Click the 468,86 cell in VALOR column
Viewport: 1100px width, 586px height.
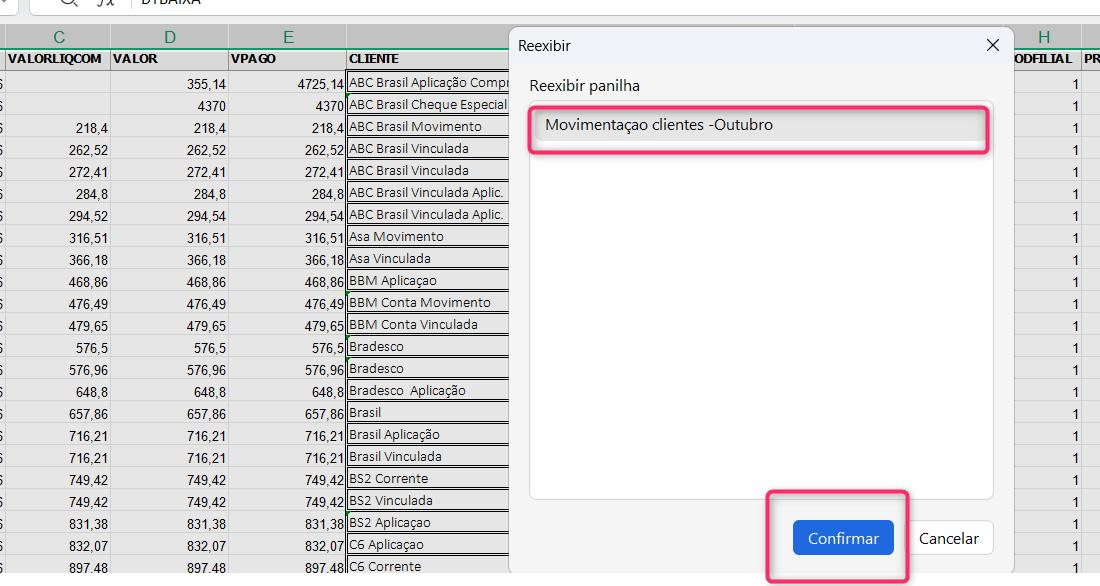pyautogui.click(x=170, y=282)
